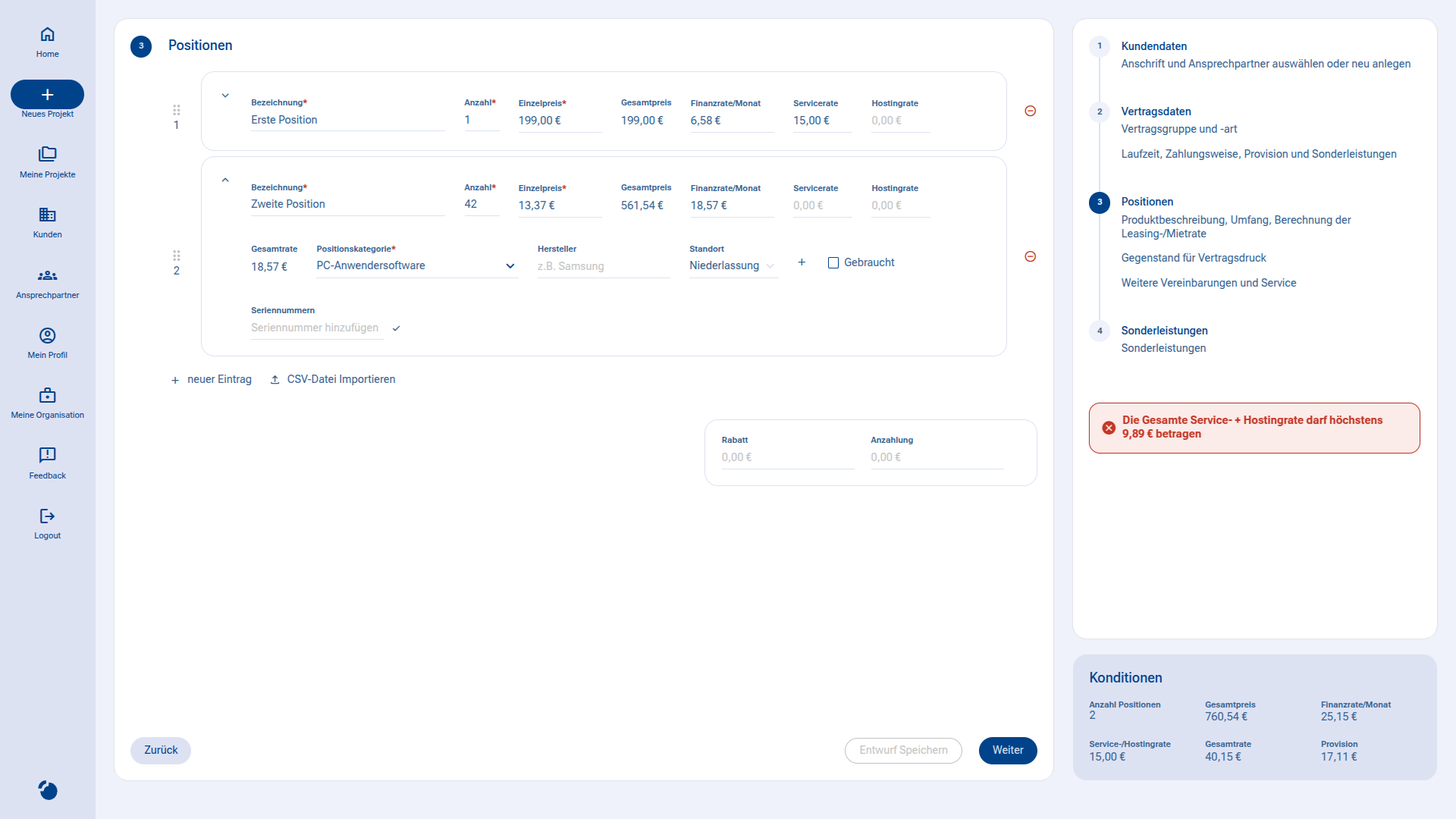
Task: Collapse the Zweite Position row chevron
Action: coord(225,180)
